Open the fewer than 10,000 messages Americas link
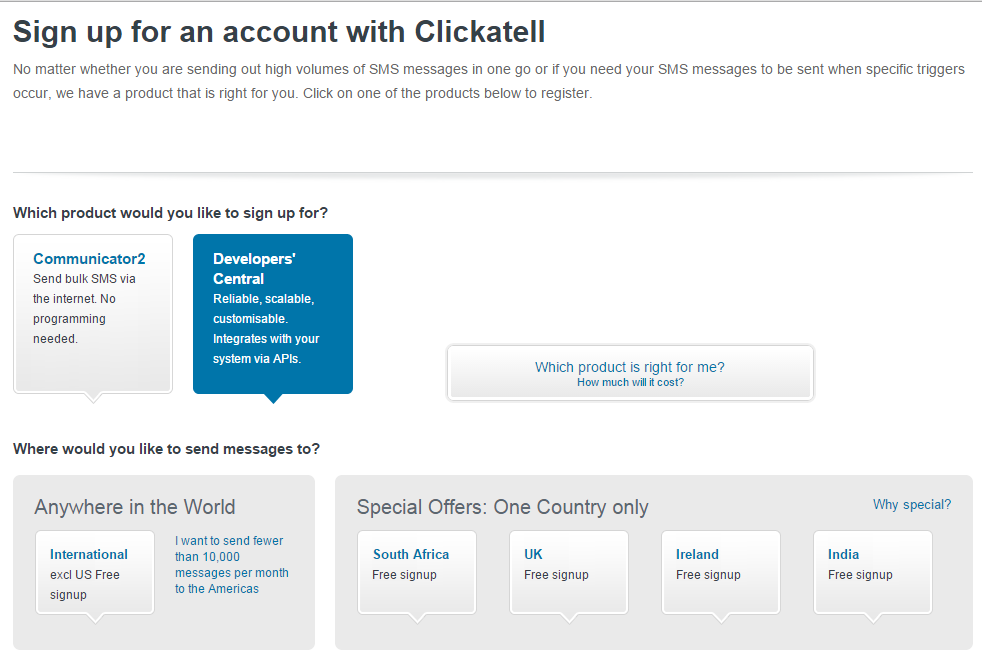 pyautogui.click(x=231, y=565)
